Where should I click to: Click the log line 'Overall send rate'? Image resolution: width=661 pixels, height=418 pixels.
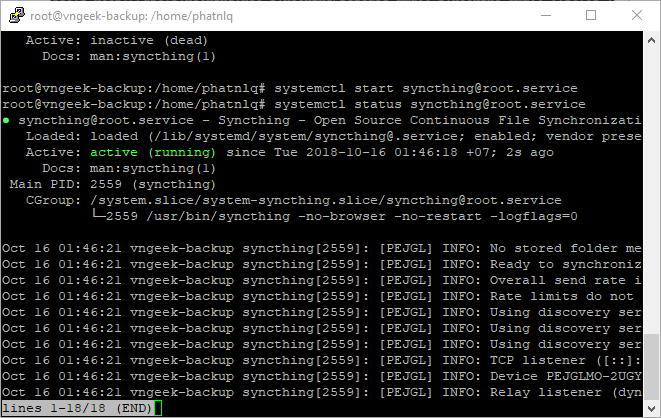tap(322, 281)
